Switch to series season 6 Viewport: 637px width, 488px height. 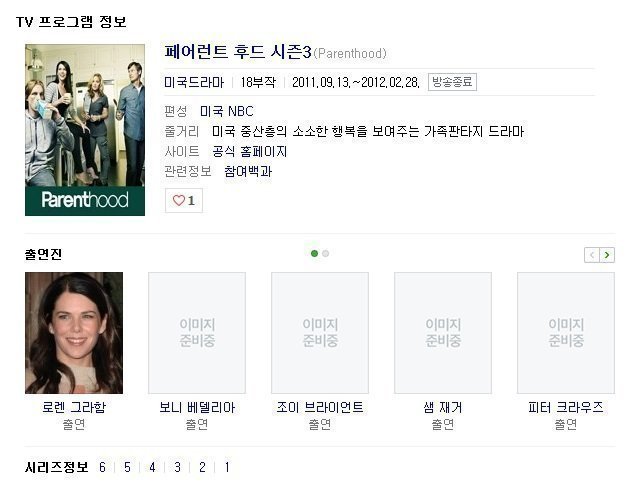tap(102, 467)
